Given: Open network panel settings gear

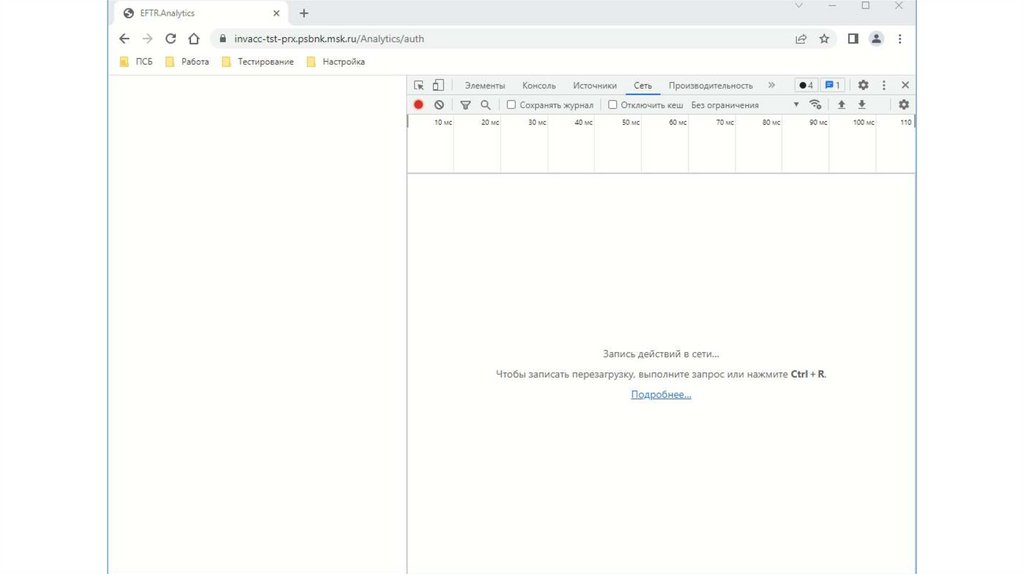Looking at the screenshot, I should point(904,105).
